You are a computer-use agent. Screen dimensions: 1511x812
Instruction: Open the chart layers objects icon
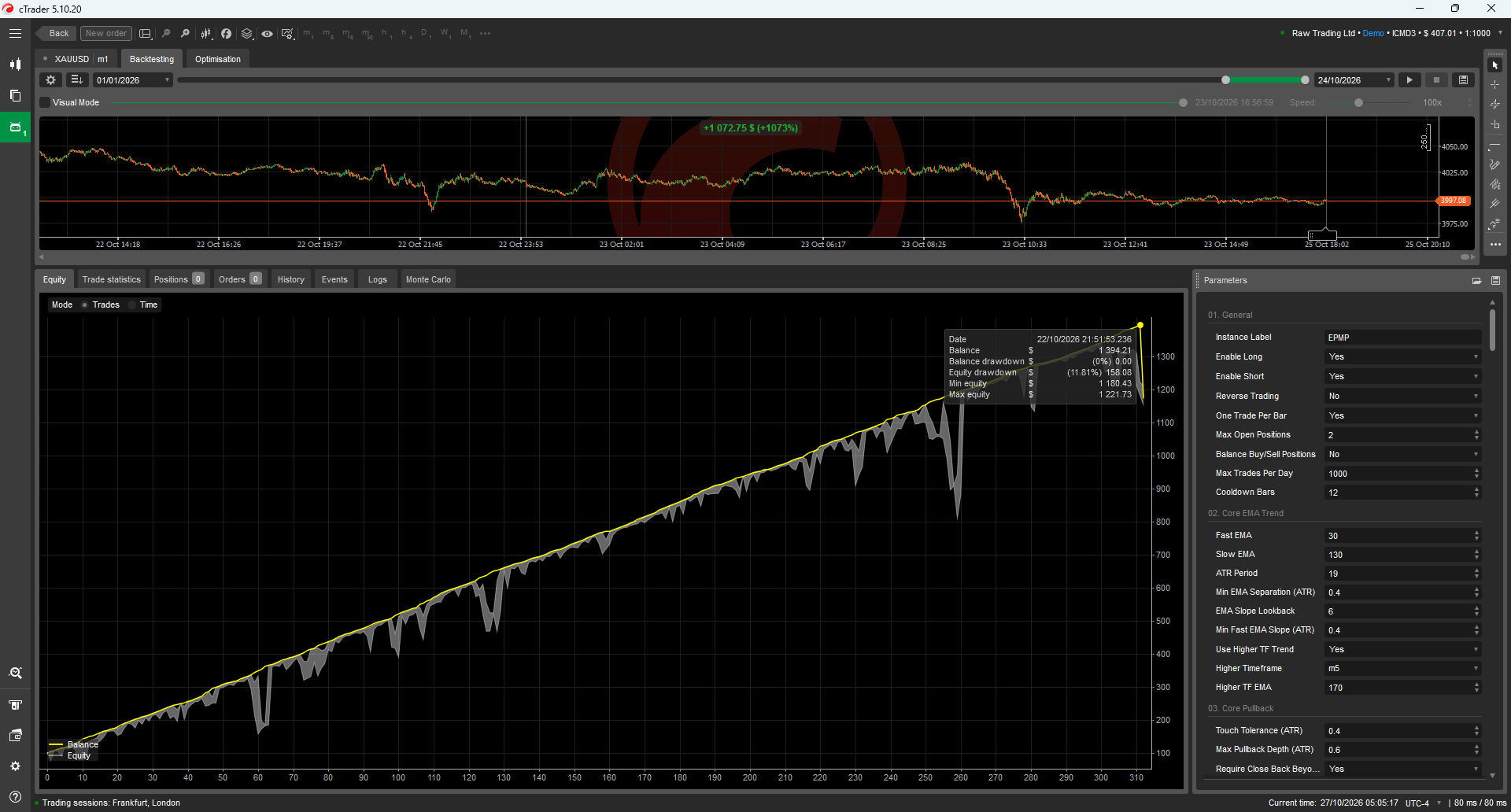click(246, 34)
